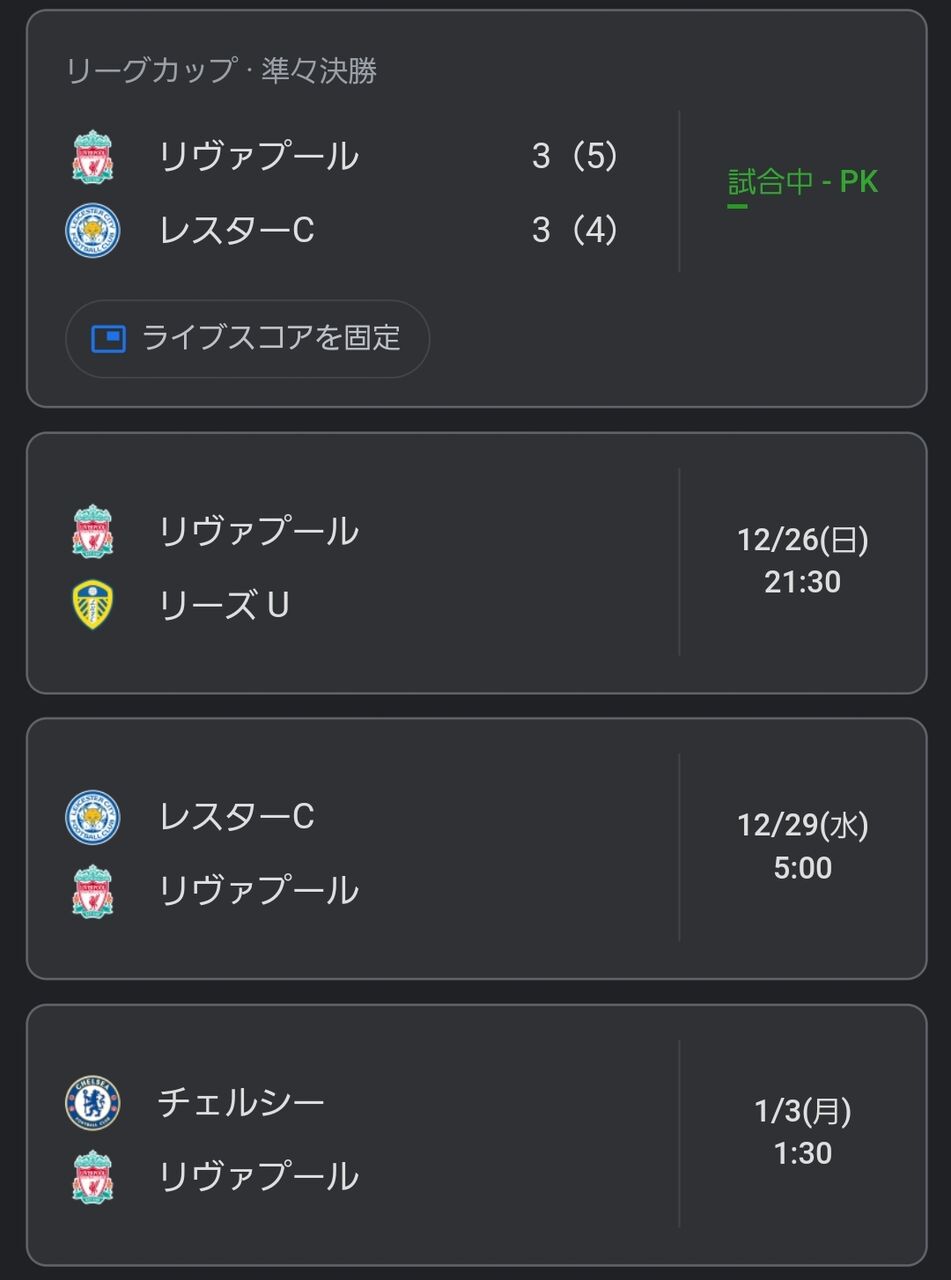This screenshot has height=1280, width=951.
Task: Select リヴァプール team name in live match
Action: [x=259, y=157]
